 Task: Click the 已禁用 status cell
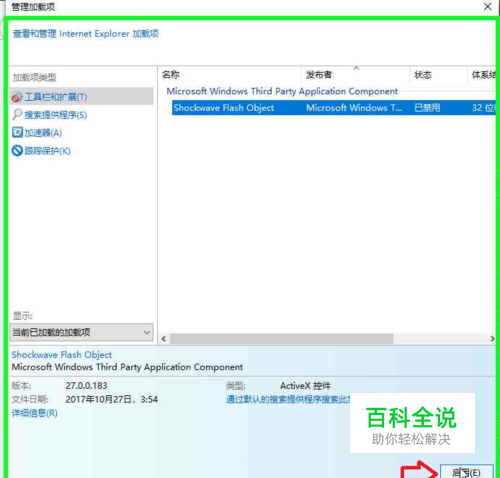427,108
